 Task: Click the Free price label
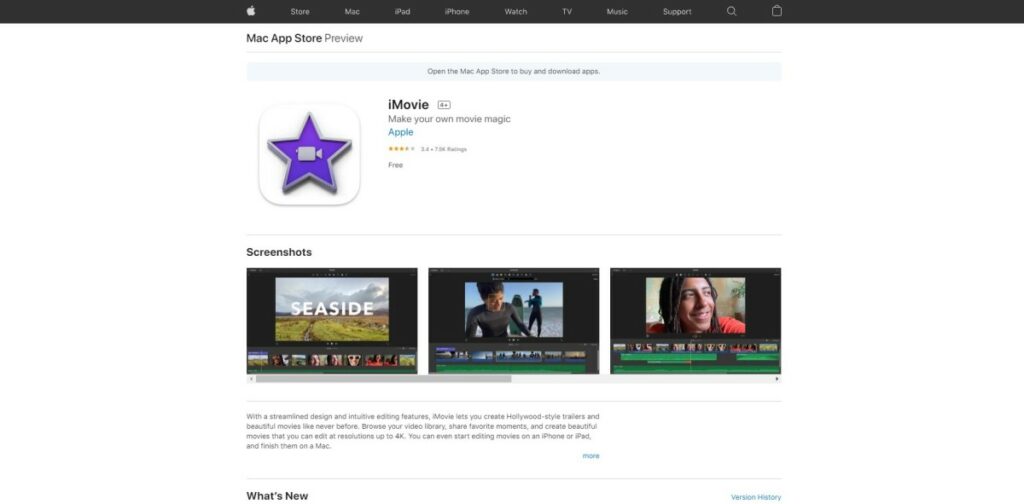point(395,165)
